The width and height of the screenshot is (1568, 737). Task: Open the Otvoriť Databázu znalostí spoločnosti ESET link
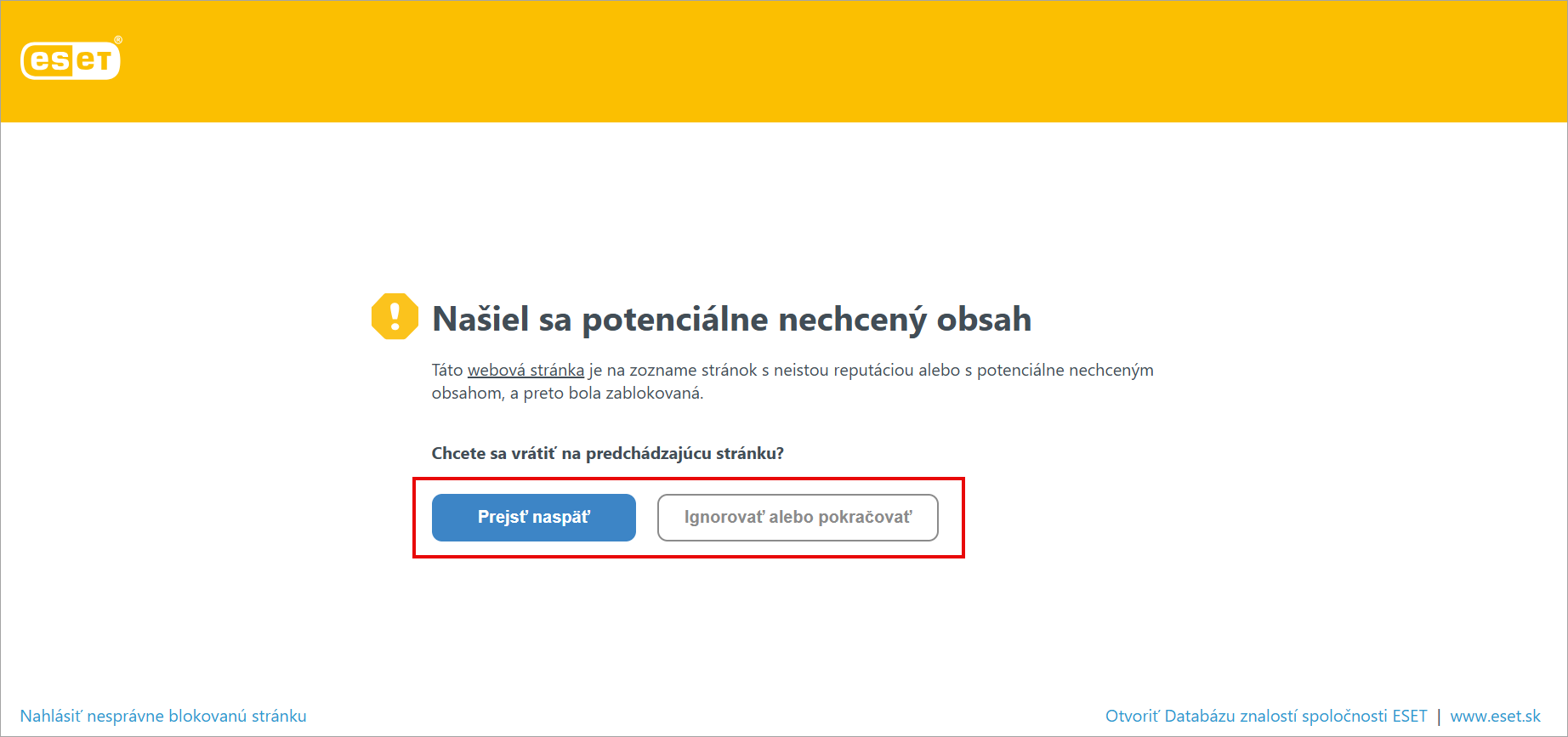pyautogui.click(x=1265, y=716)
